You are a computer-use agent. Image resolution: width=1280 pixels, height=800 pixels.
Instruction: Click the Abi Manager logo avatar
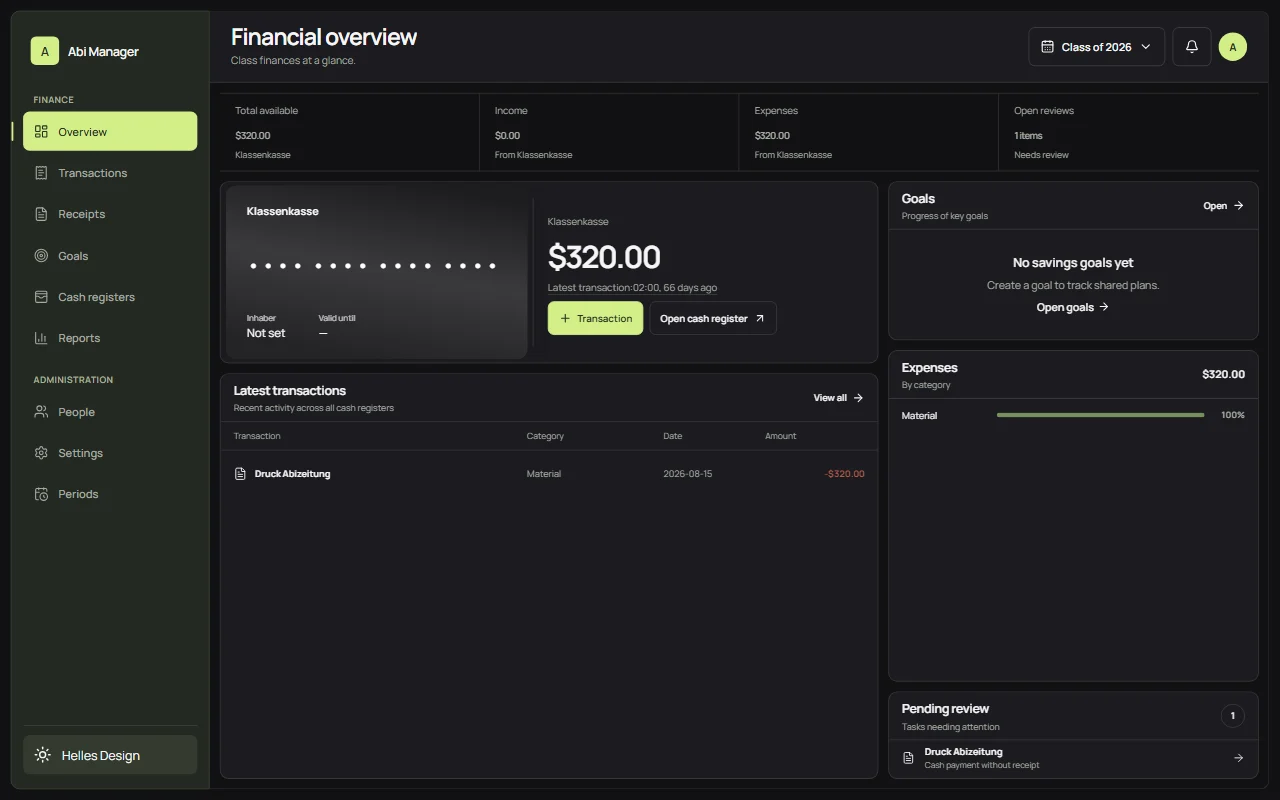45,51
